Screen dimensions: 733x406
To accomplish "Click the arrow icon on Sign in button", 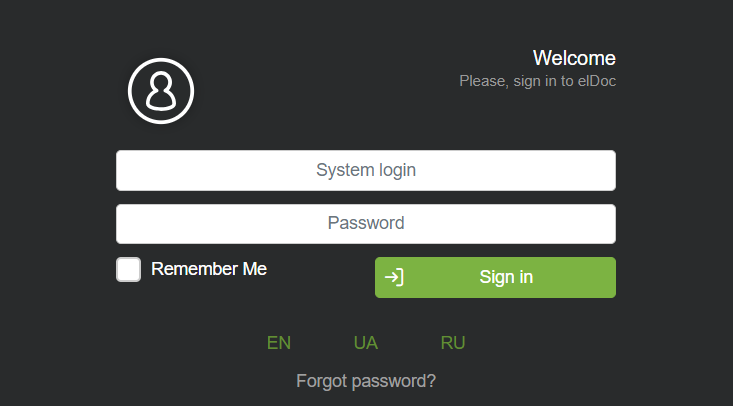I will [394, 277].
